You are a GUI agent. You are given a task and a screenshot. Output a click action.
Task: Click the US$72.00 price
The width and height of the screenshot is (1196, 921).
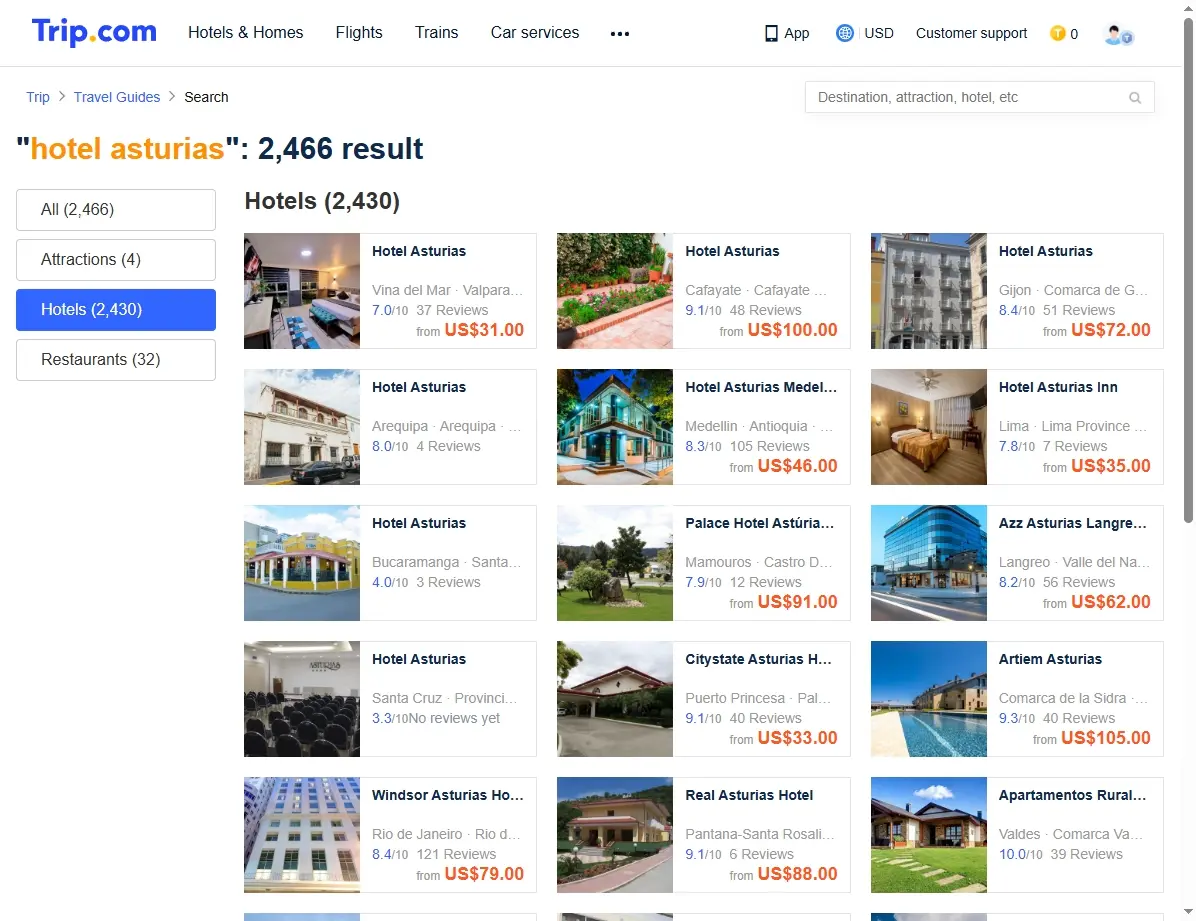pos(1111,330)
